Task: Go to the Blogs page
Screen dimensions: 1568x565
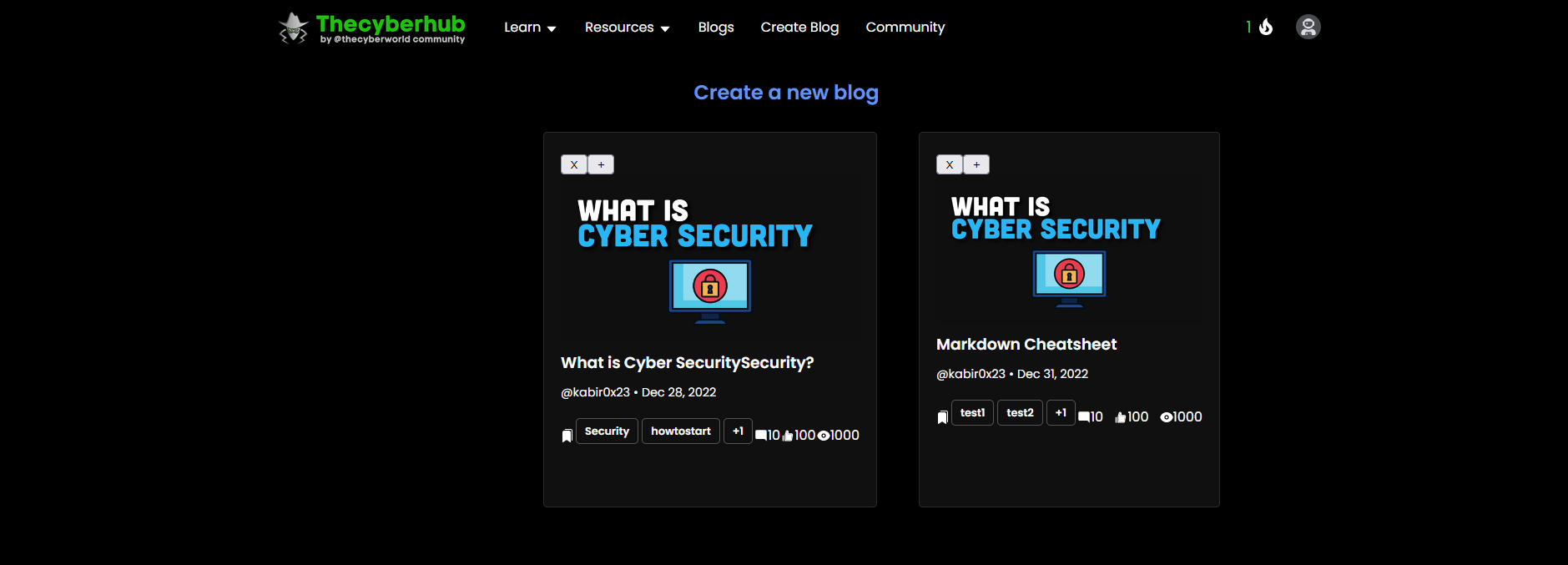Action: [716, 28]
